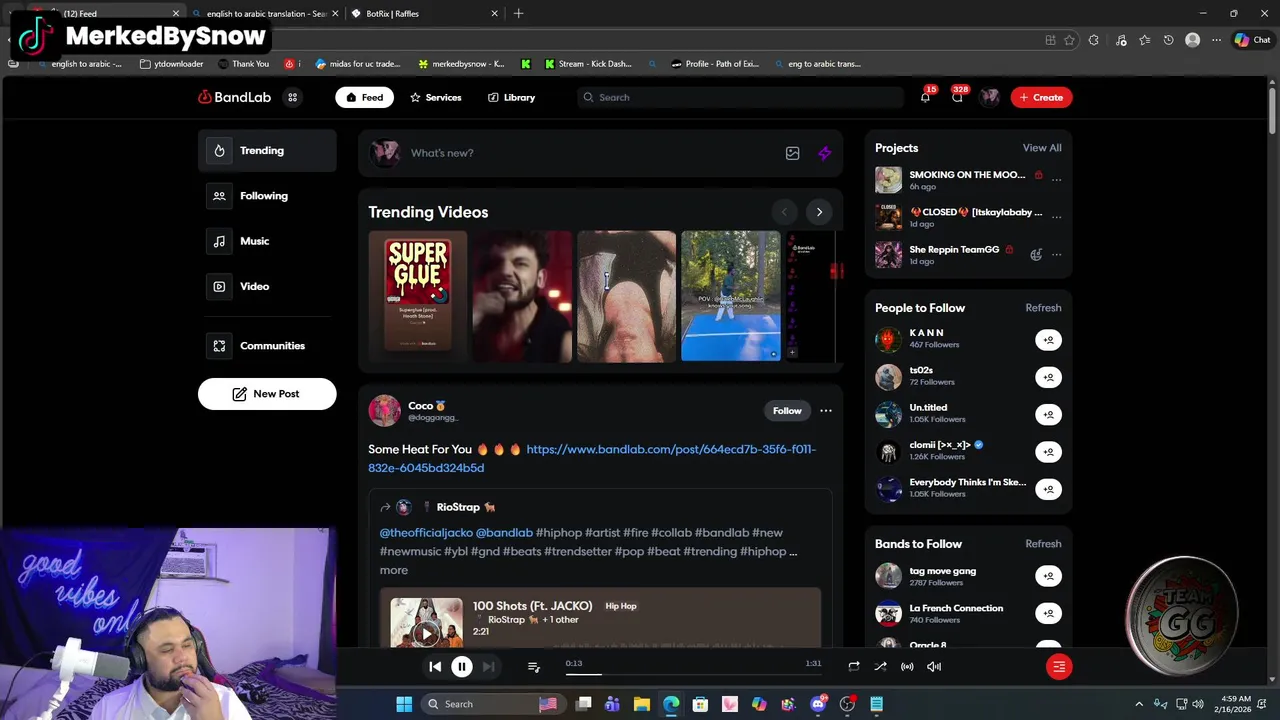This screenshot has height=720, width=1280.
Task: Skip to previous track in player
Action: [435, 667]
